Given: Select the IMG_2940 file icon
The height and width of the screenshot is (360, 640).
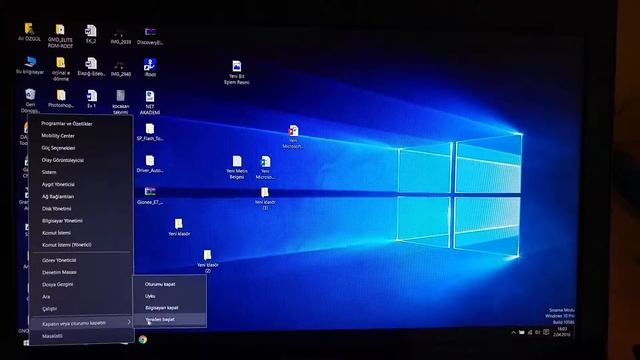Looking at the screenshot, I should 120,68.
